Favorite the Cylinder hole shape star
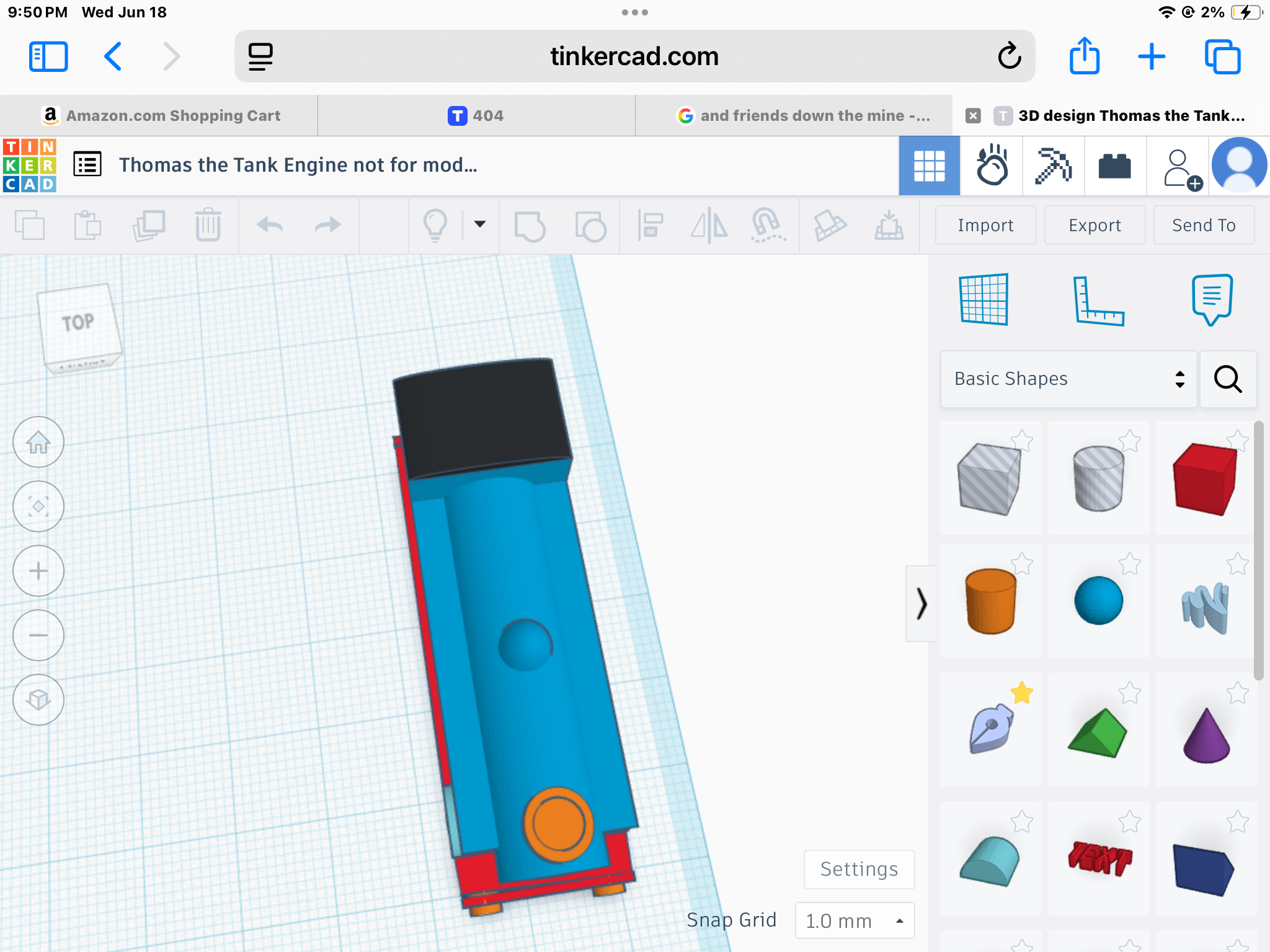Image resolution: width=1270 pixels, height=952 pixels. 1130,441
